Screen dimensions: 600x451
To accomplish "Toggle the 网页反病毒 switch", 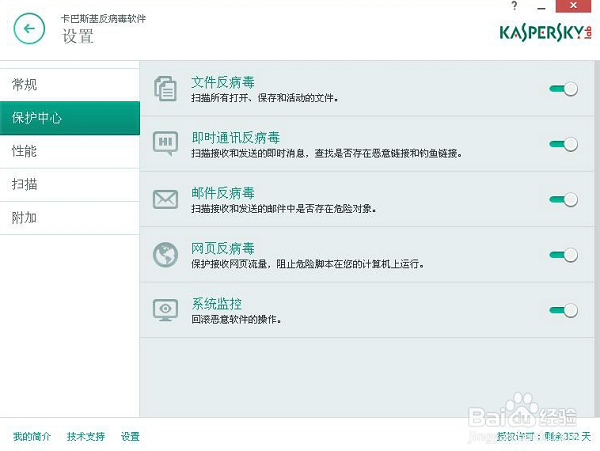I will pos(563,255).
